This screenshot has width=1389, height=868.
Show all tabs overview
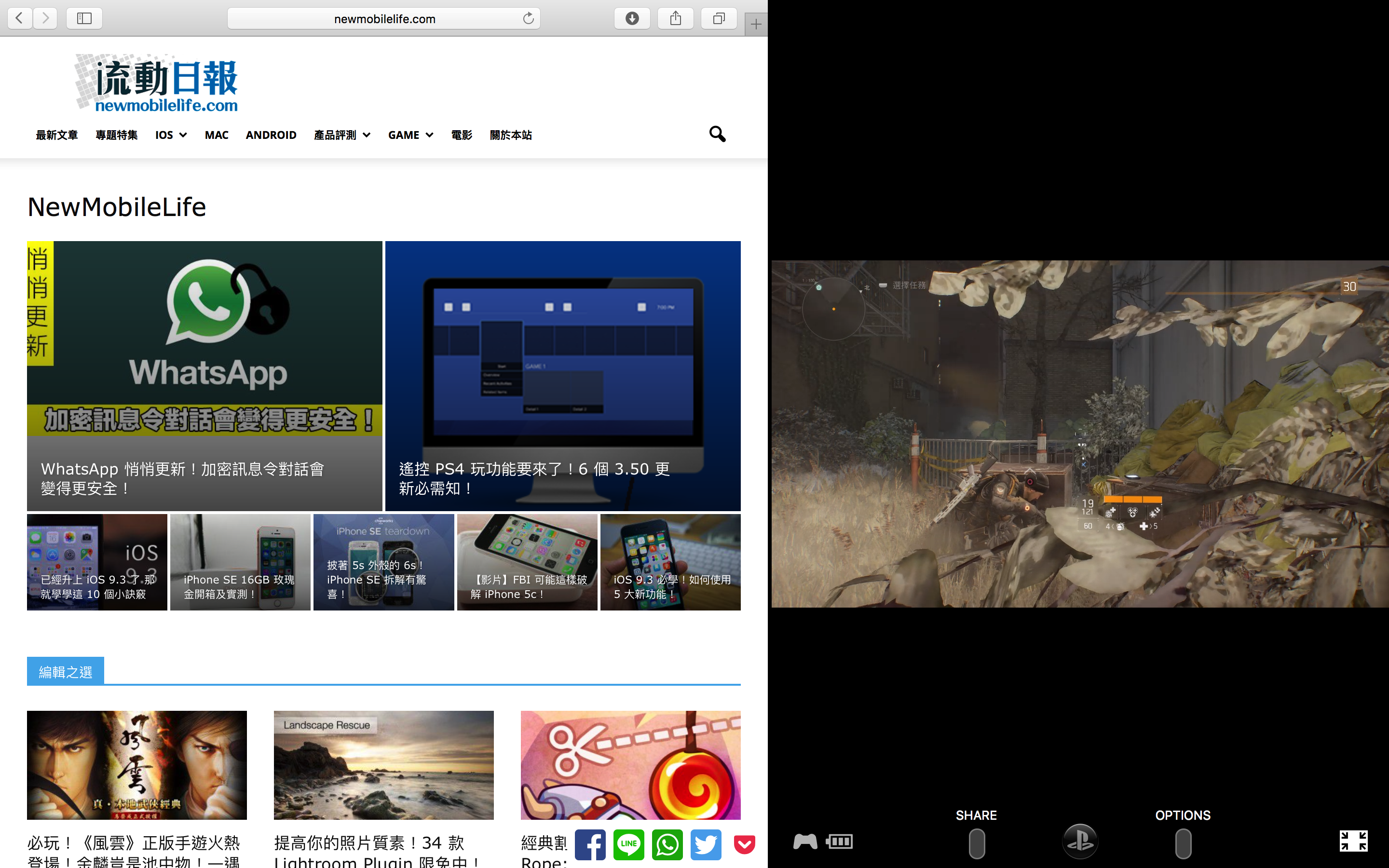(719, 18)
